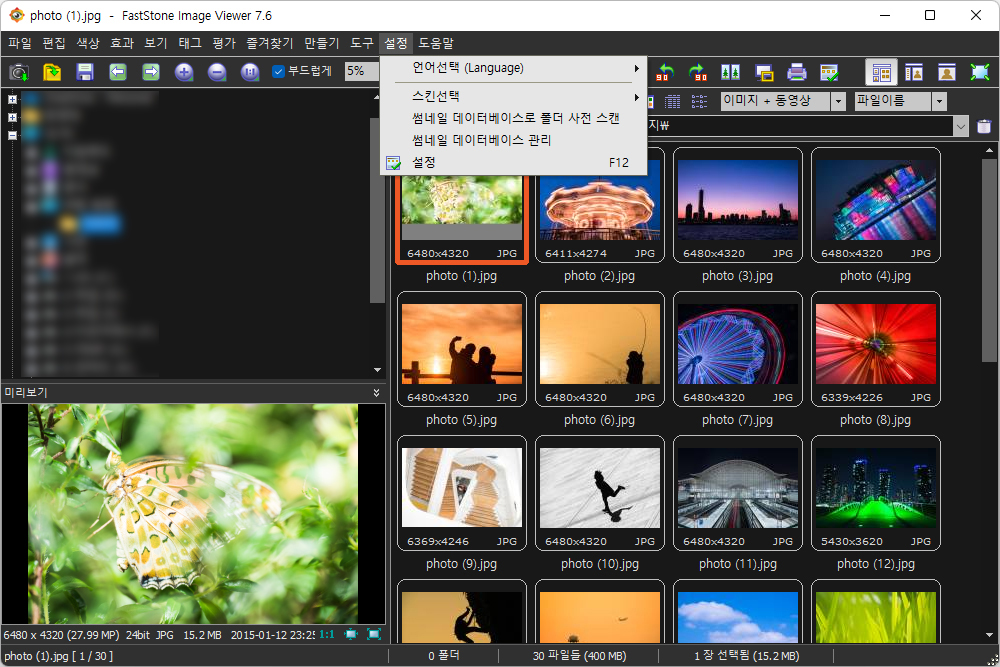Image resolution: width=1000 pixels, height=667 pixels.
Task: Click the actual size 1:1 icon
Action: tap(250, 72)
